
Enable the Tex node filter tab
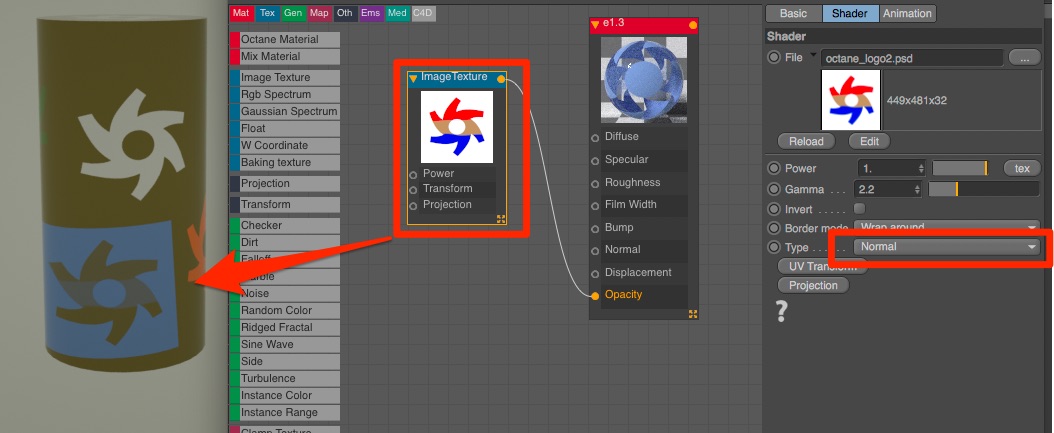[x=267, y=13]
